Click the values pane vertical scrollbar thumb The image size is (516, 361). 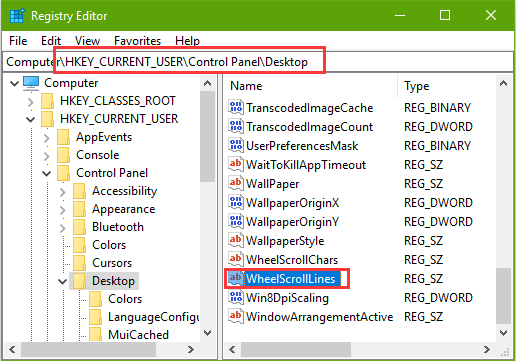coord(504,296)
